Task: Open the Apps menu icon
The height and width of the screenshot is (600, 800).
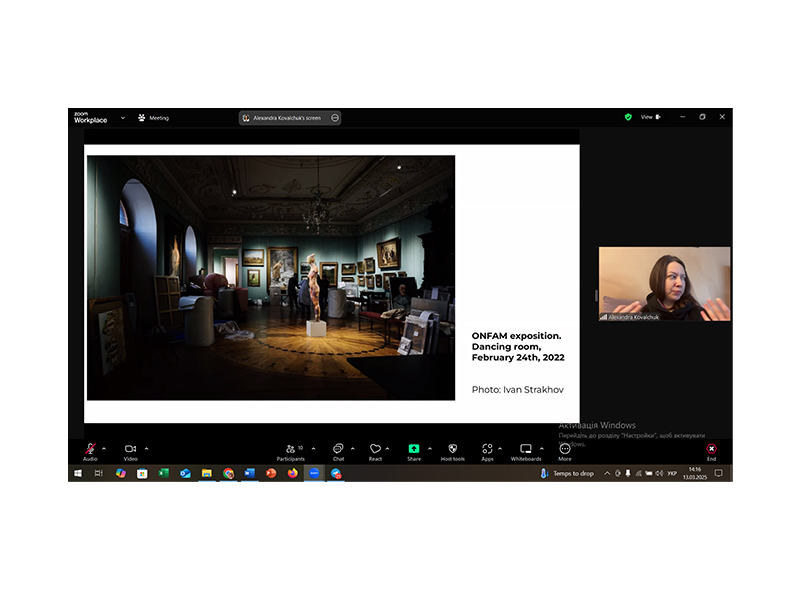Action: [487, 449]
